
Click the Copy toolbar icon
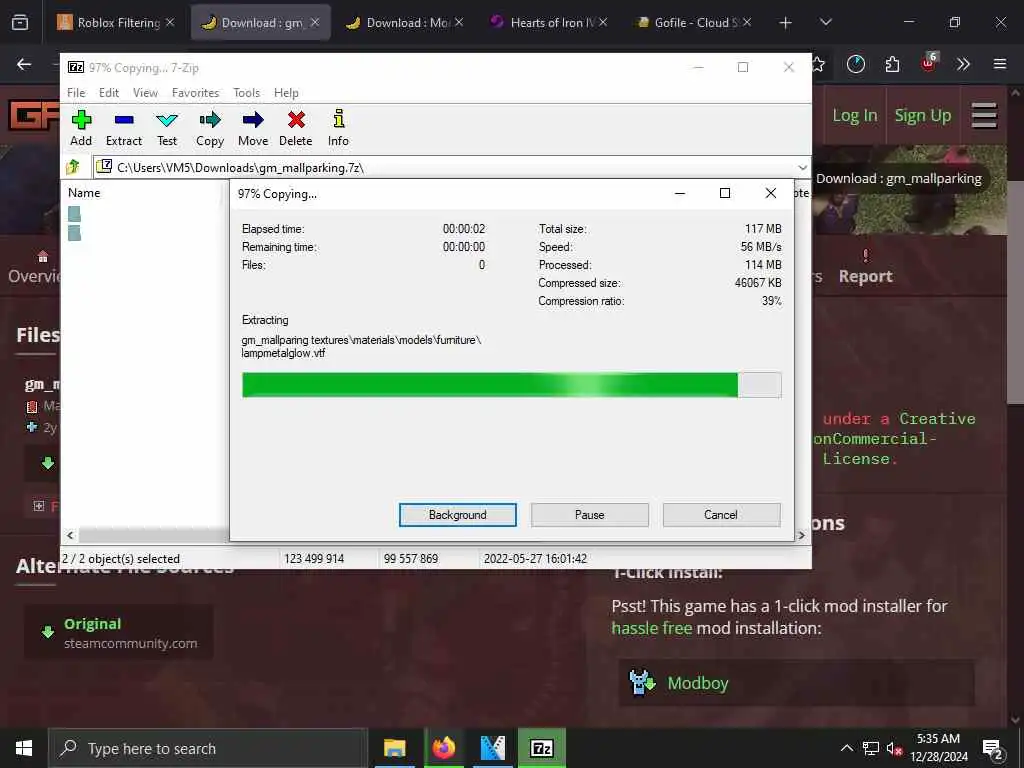210,128
